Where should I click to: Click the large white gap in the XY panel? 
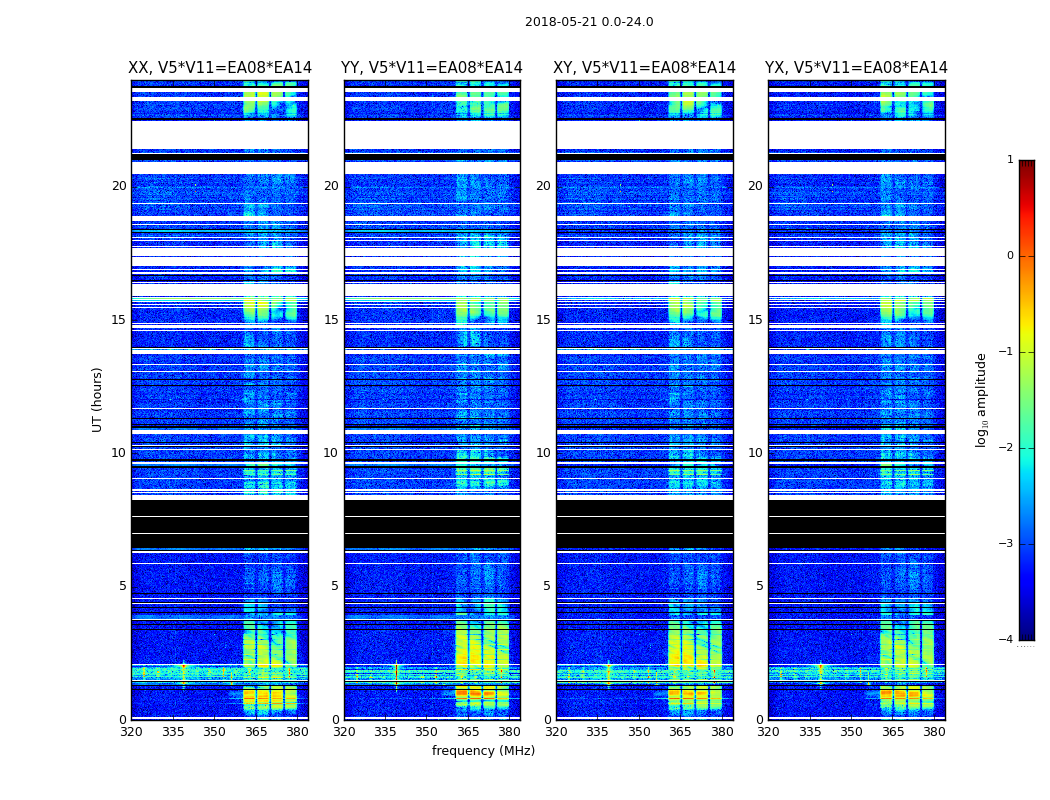click(644, 135)
